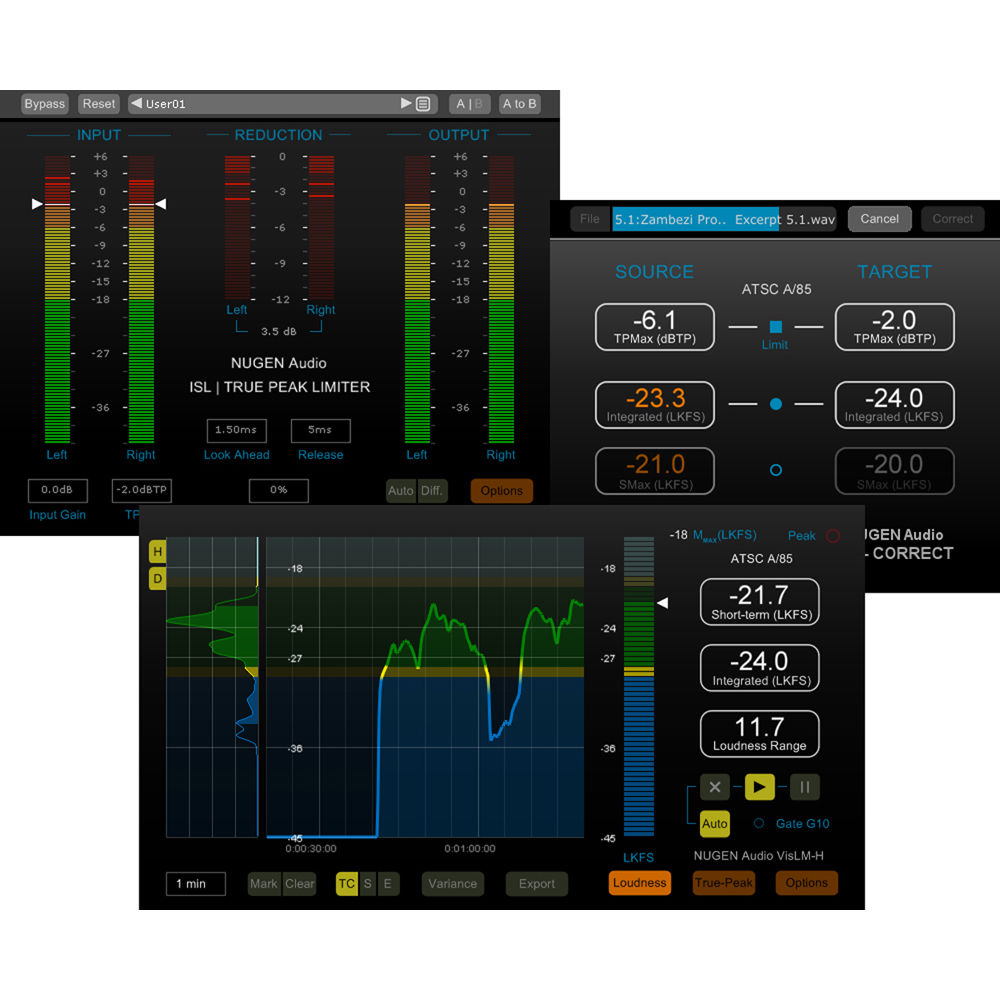Open the preset list menu icon
The width and height of the screenshot is (1000, 1000).
pyautogui.click(x=422, y=103)
